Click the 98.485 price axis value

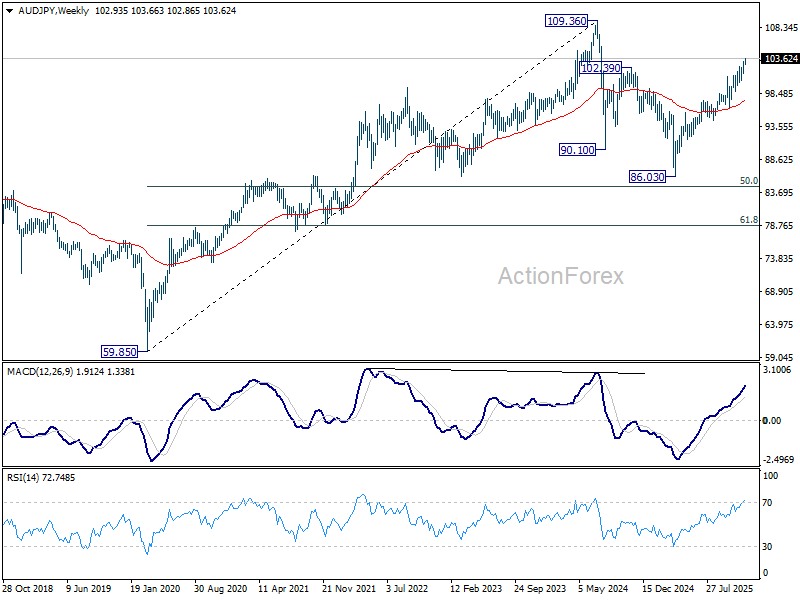click(x=779, y=93)
